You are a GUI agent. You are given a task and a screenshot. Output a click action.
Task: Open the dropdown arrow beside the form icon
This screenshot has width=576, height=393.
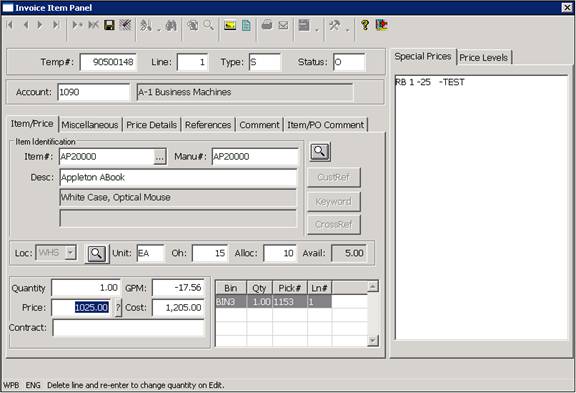pyautogui.click(x=317, y=29)
